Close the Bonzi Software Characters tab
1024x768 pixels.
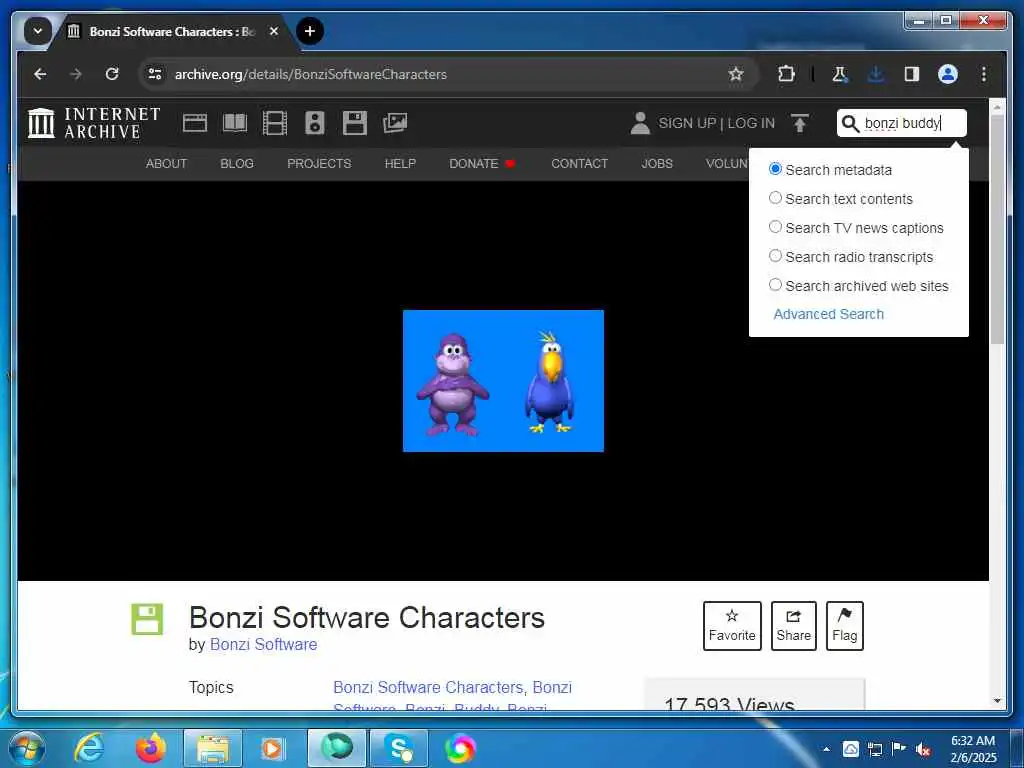pyautogui.click(x=274, y=31)
